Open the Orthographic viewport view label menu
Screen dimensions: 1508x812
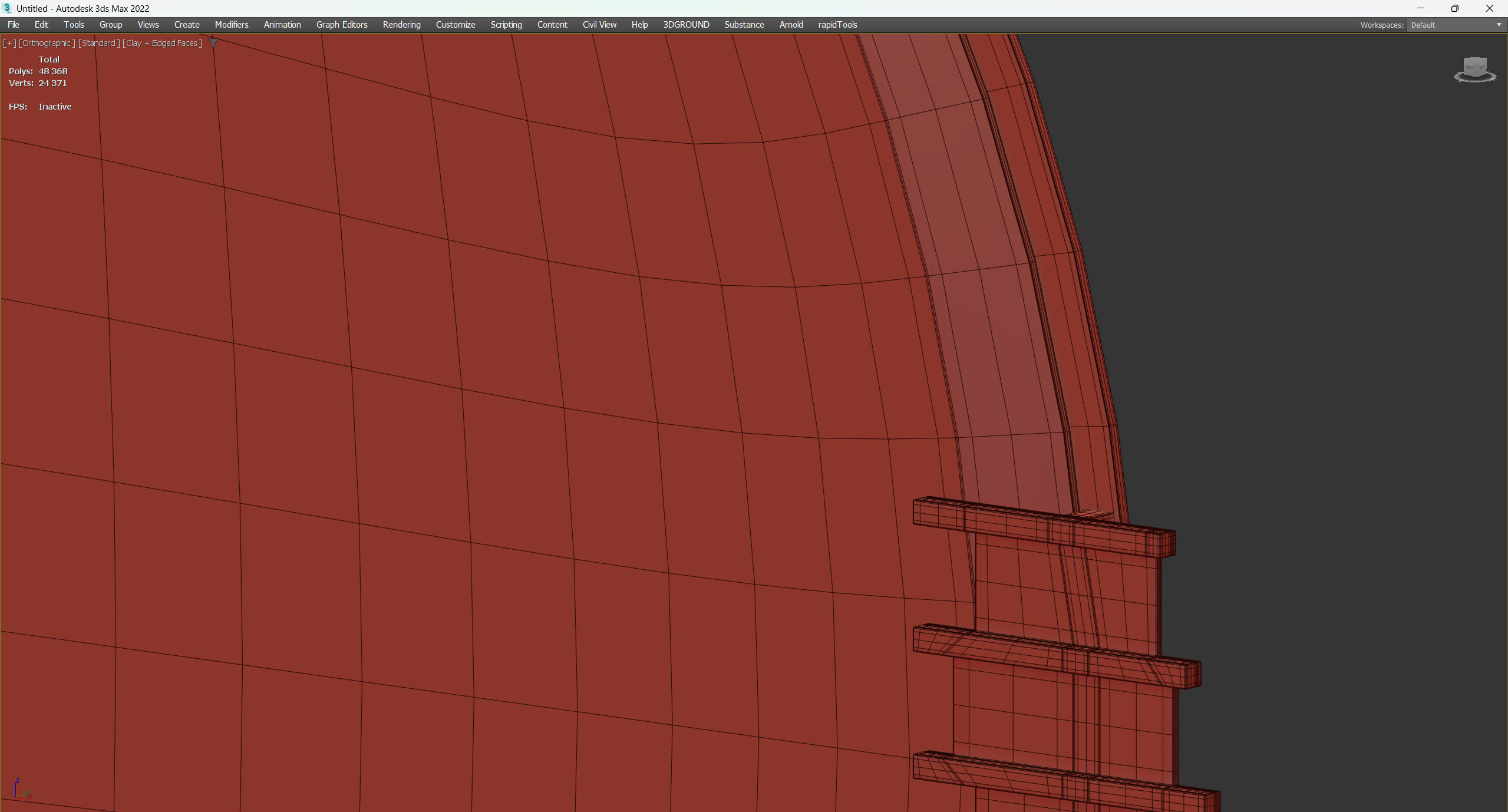(x=47, y=43)
